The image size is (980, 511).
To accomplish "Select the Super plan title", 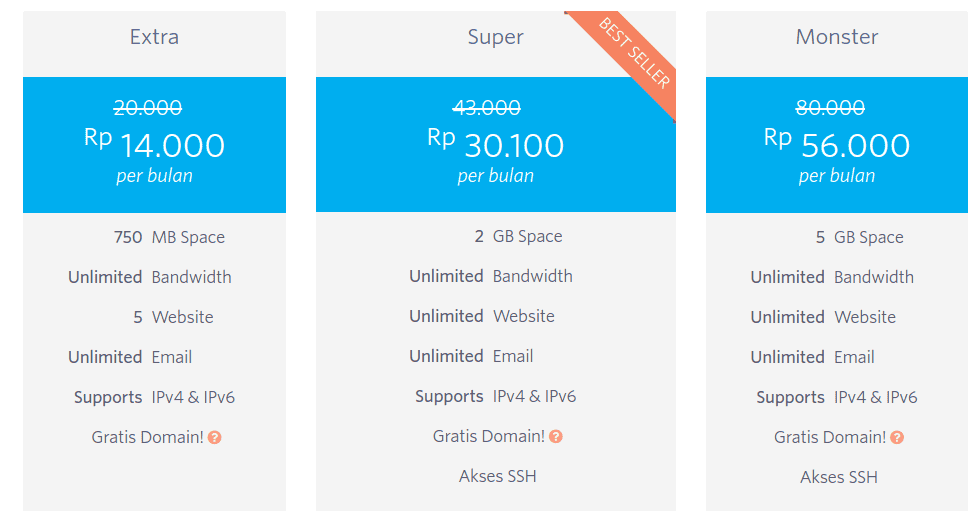I will (495, 37).
